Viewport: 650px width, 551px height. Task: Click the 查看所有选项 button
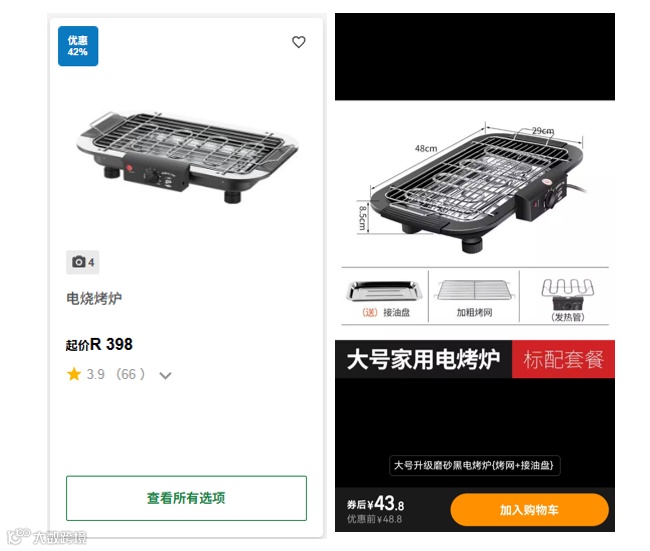click(186, 498)
